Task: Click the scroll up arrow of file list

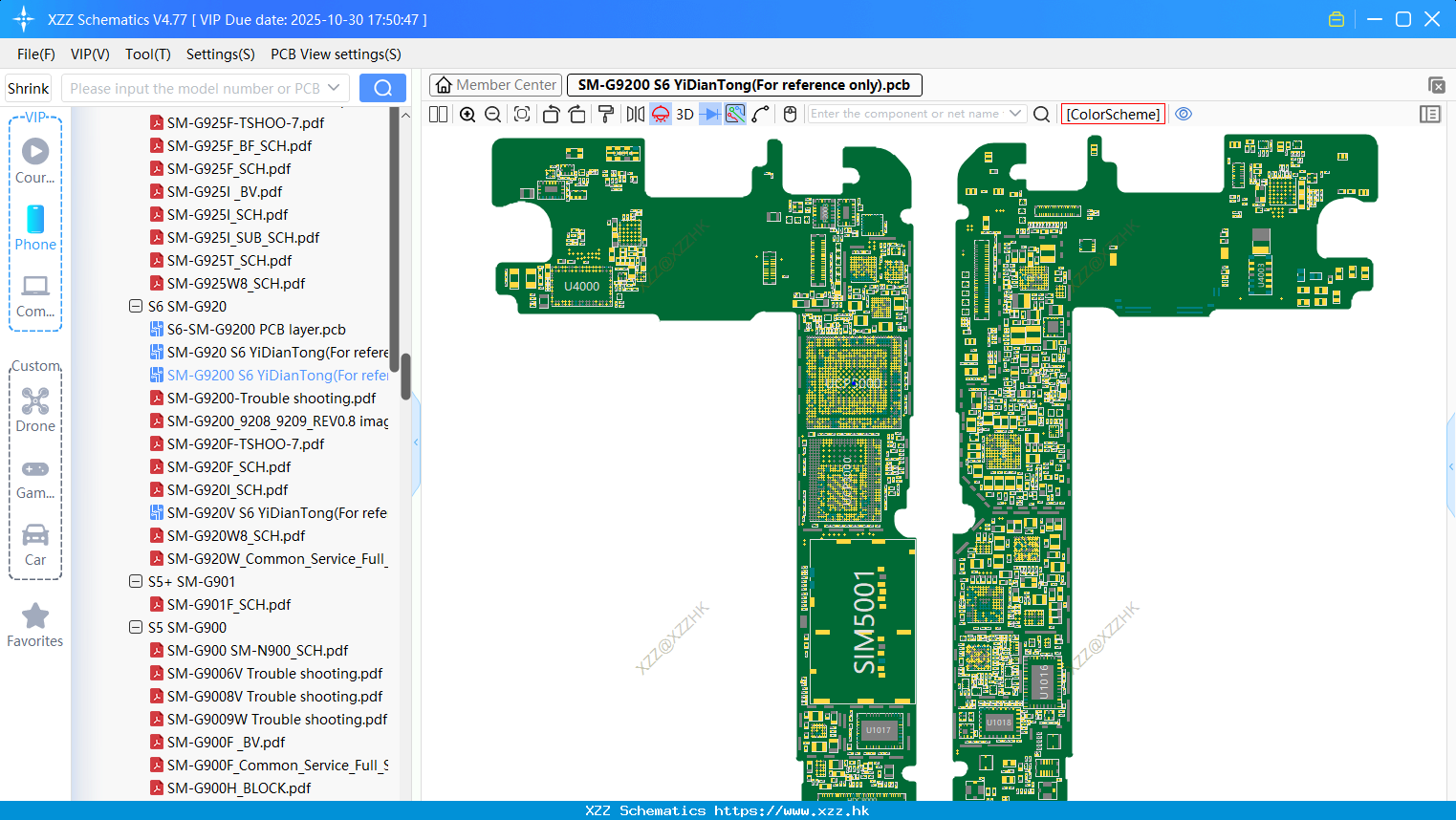Action: click(405, 115)
